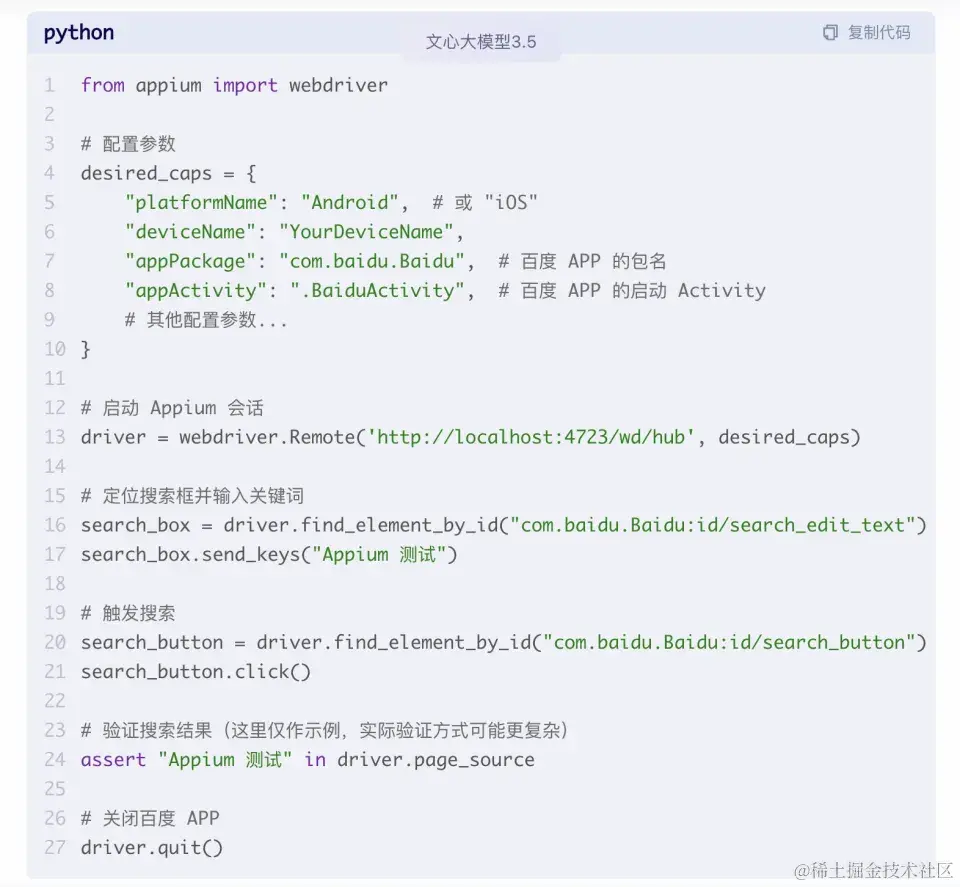The height and width of the screenshot is (887, 960).
Task: Click the "com.baidu.Baidu:id/search_button" string
Action: tap(730, 643)
